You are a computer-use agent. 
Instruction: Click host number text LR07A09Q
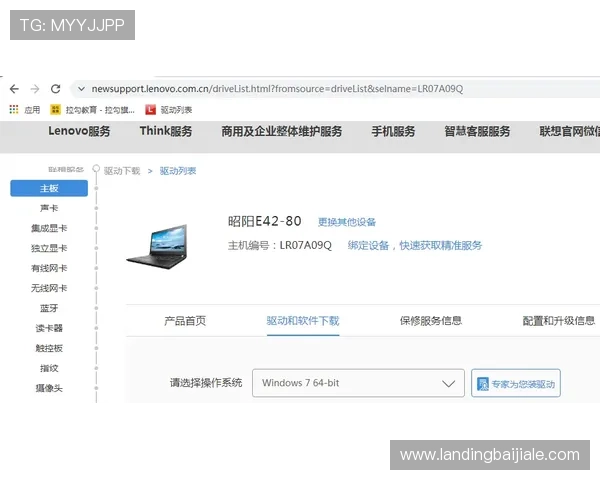(305, 245)
